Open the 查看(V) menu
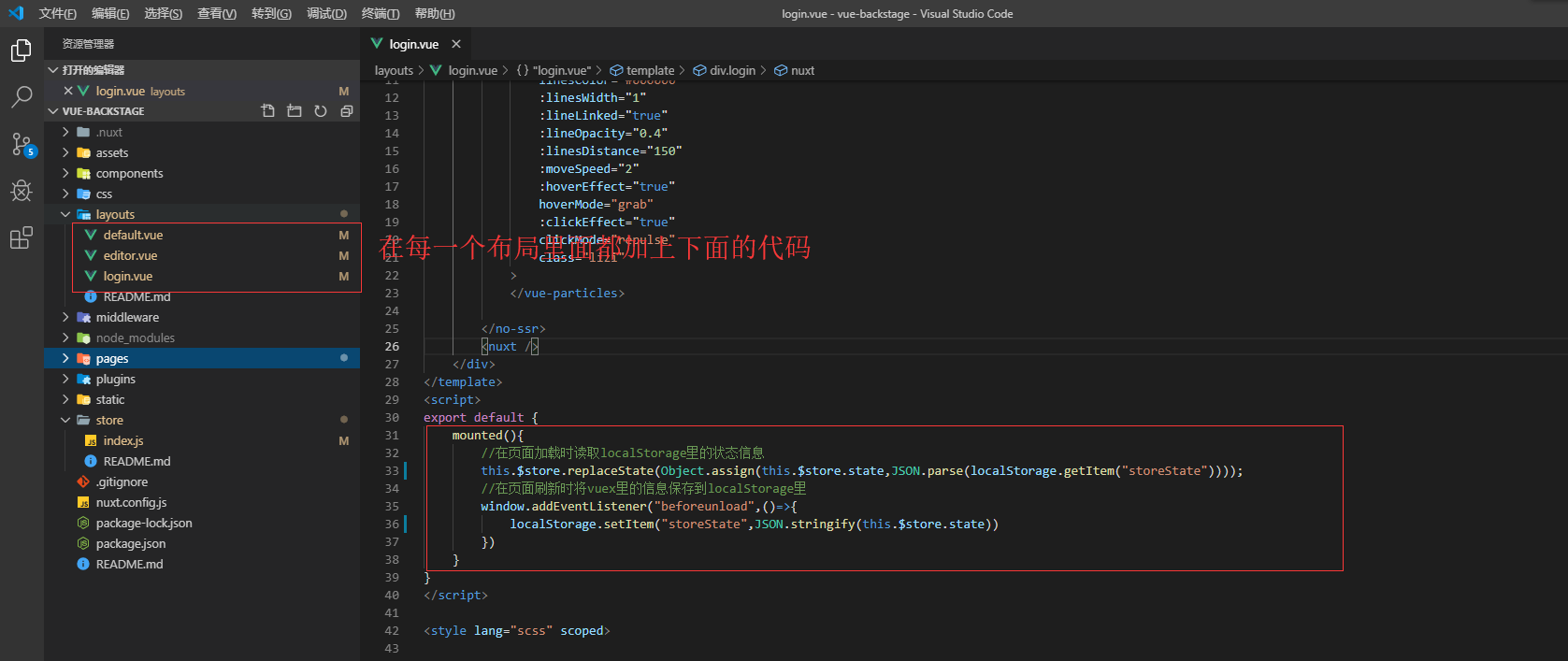Screen dimensions: 1568x661 [217, 13]
